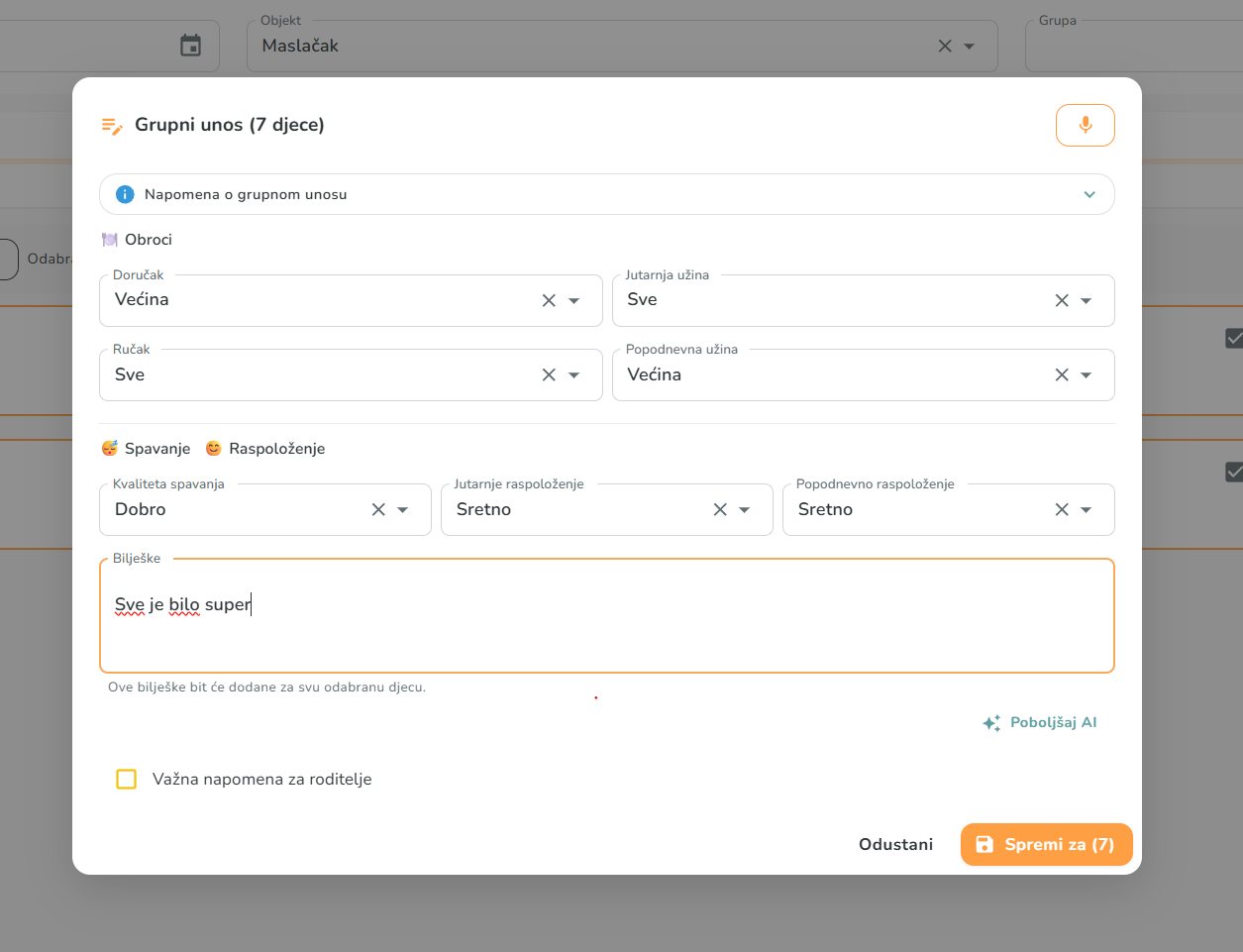
Task: Enable Važna napomena za roditelje checkbox
Action: (x=127, y=779)
